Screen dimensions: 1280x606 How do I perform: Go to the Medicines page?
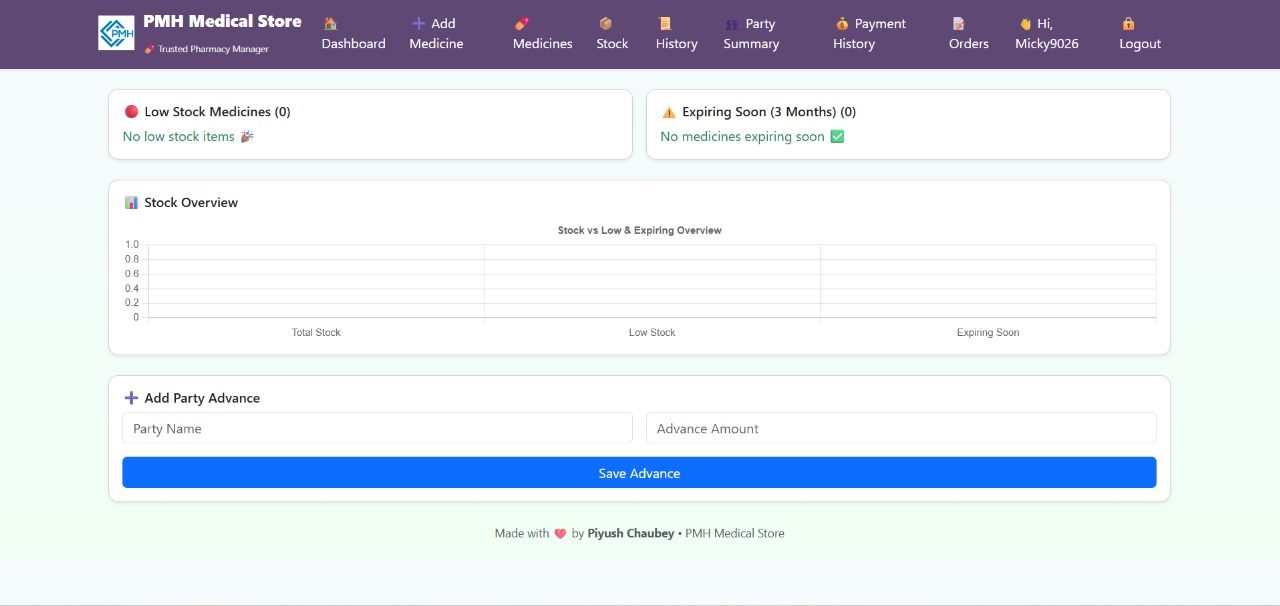click(542, 43)
